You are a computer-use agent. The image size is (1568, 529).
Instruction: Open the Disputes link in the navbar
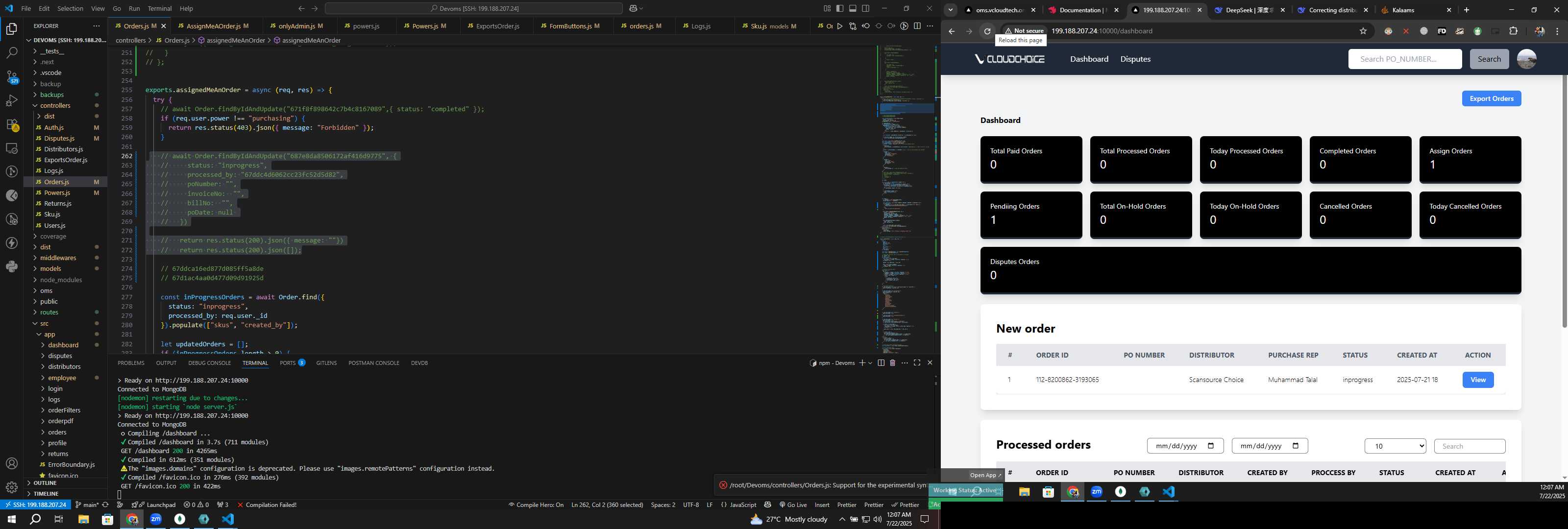pos(1135,59)
